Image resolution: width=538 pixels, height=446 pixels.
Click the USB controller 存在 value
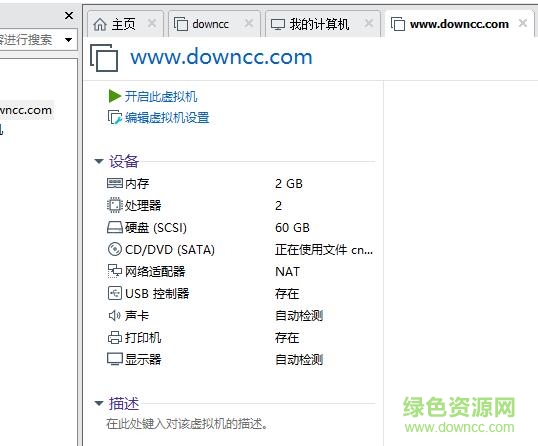[287, 293]
